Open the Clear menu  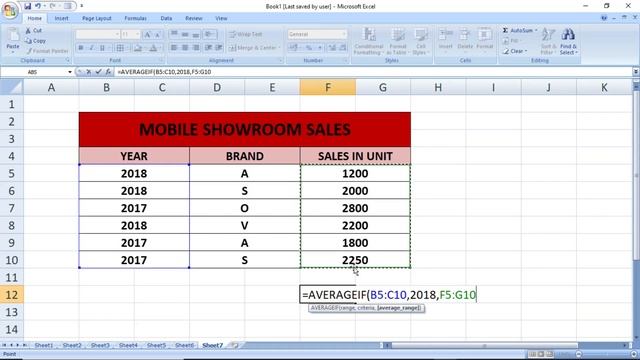(515, 51)
